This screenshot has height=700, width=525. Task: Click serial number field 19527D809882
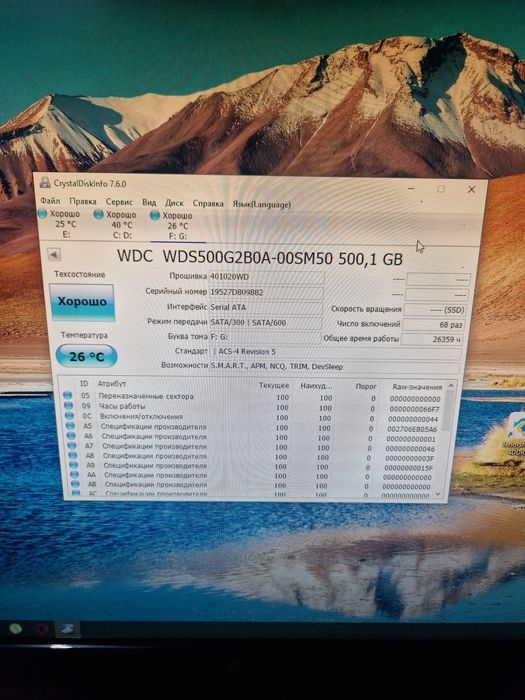click(266, 292)
